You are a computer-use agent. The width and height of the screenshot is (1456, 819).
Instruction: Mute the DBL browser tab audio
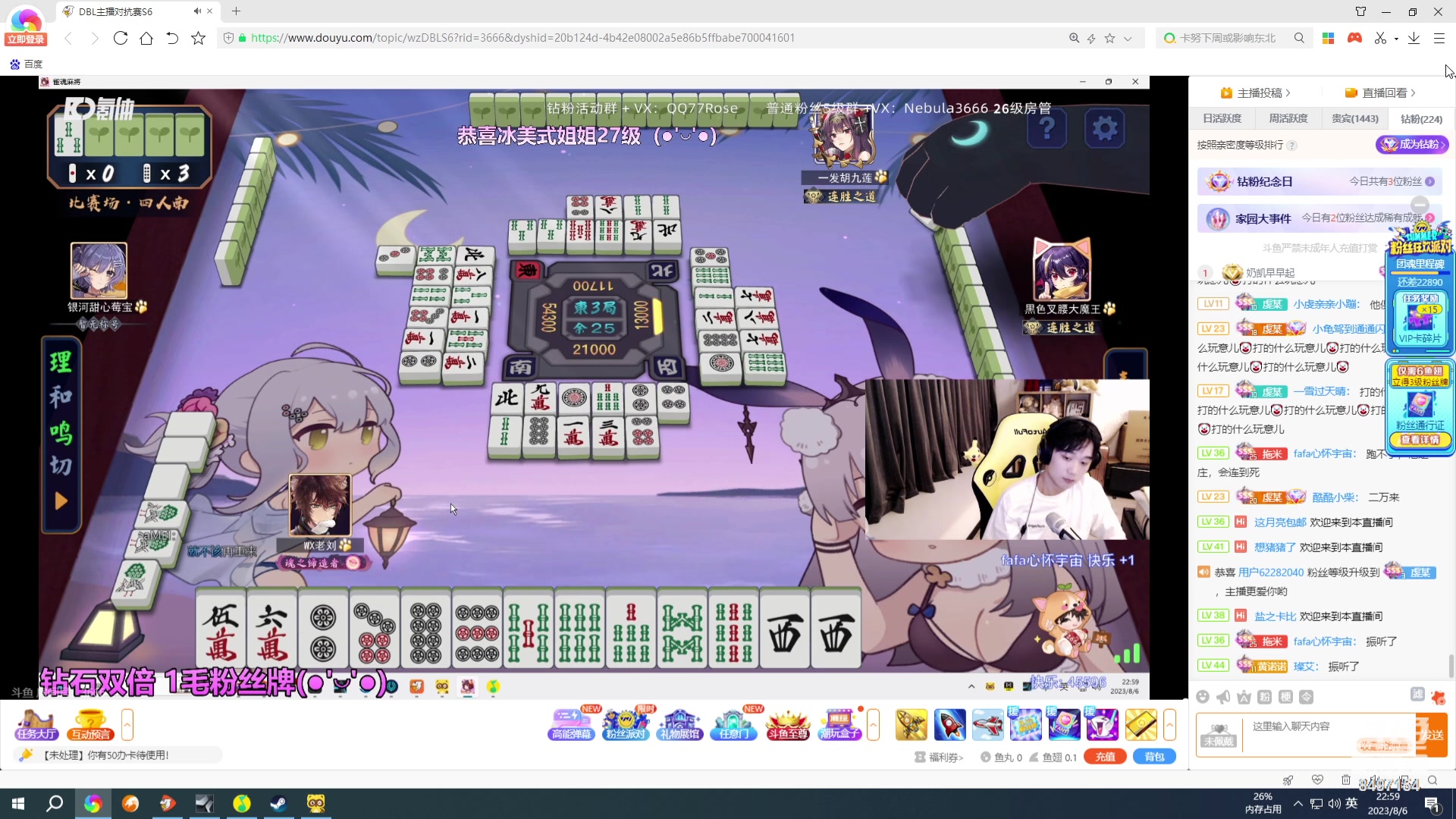[x=197, y=11]
